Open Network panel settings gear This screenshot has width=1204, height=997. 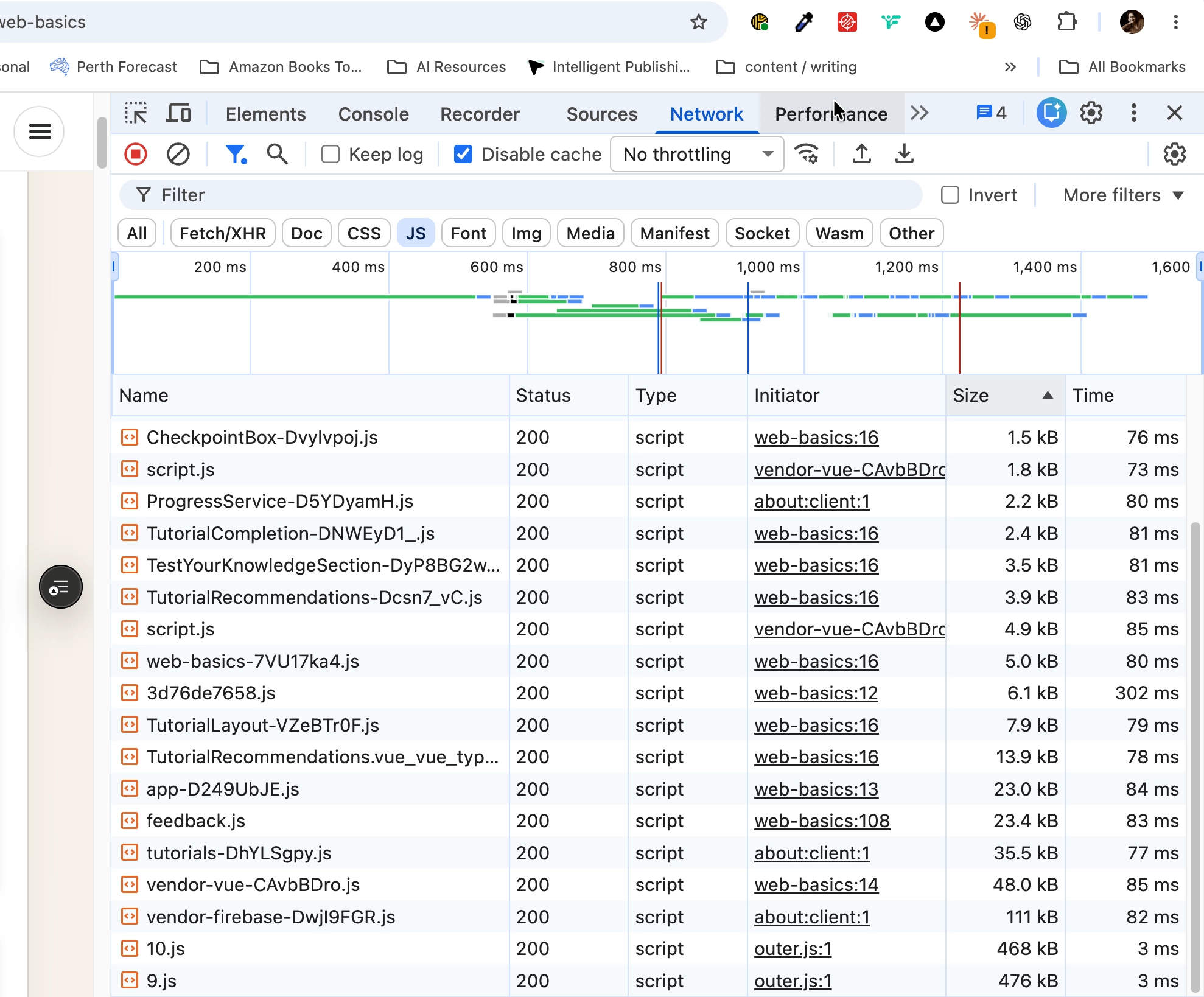(1174, 154)
